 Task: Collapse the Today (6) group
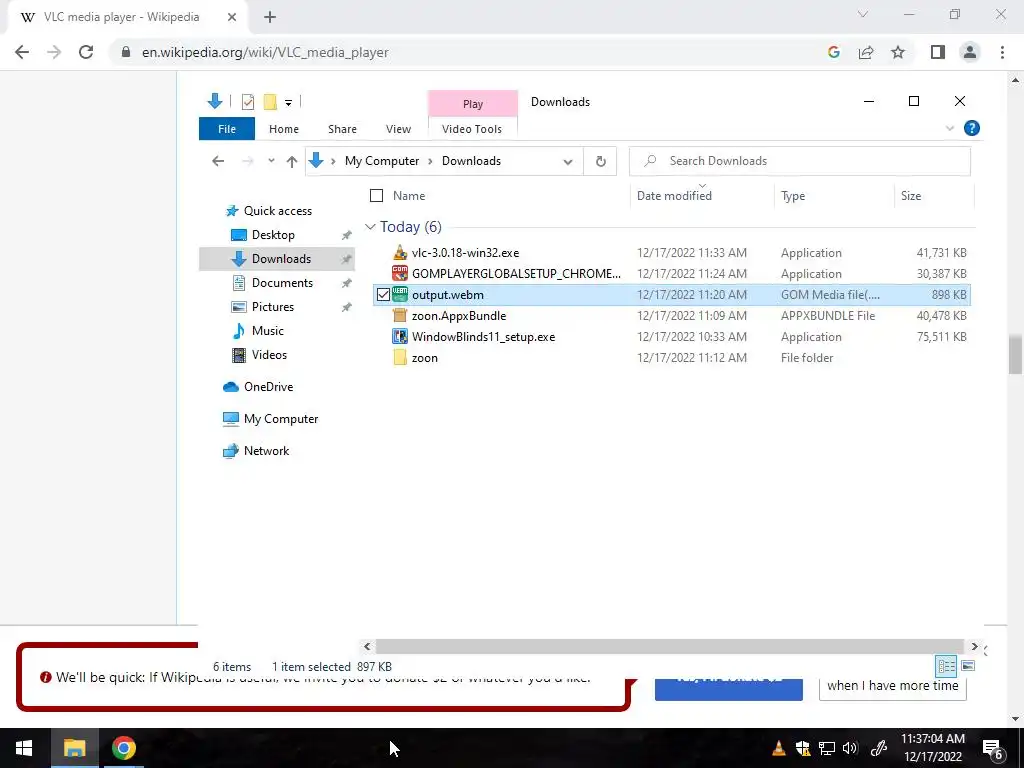[x=370, y=227]
